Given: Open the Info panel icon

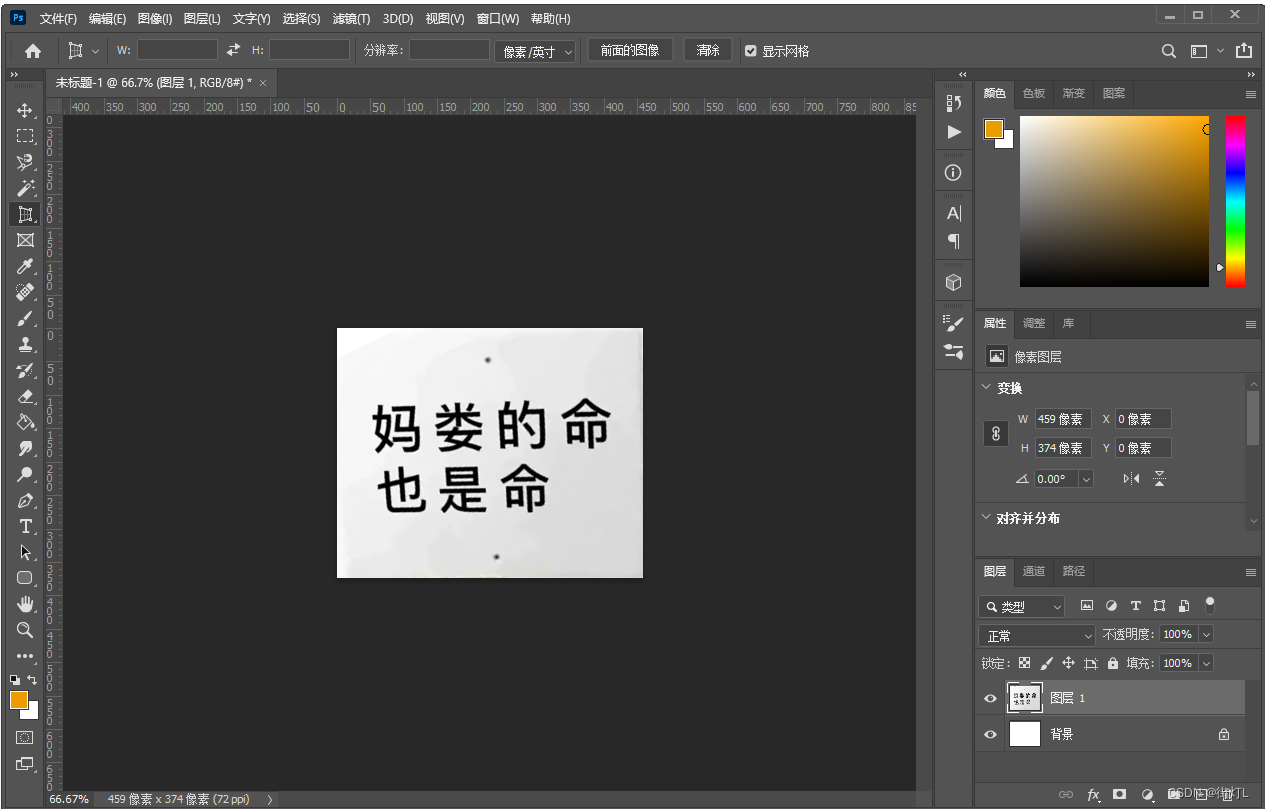Looking at the screenshot, I should point(954,172).
